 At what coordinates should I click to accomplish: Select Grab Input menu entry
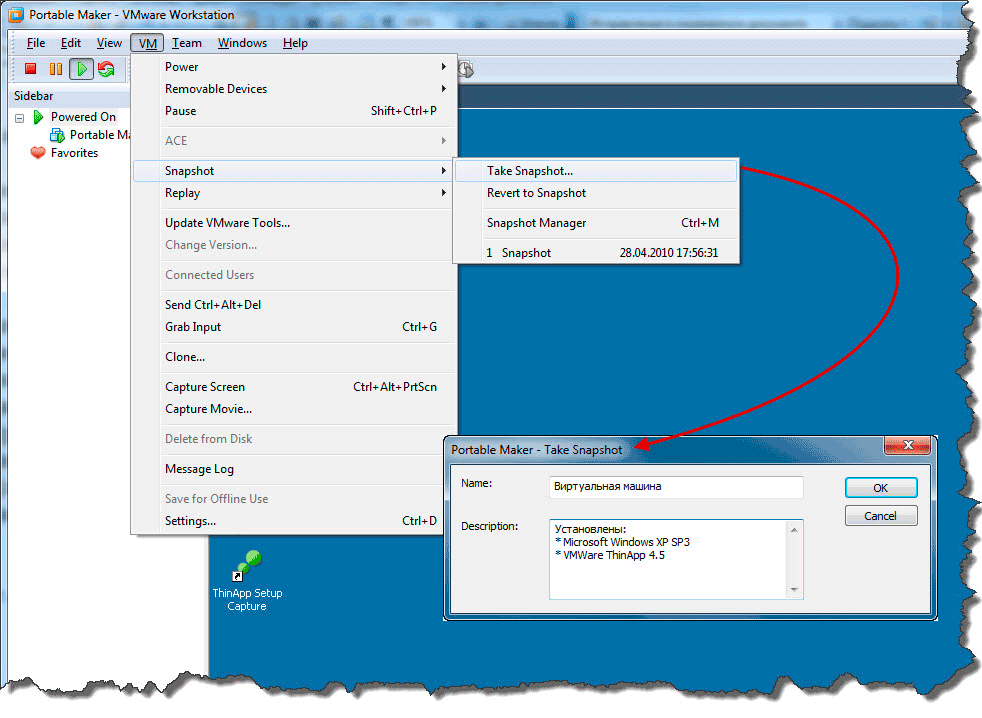(x=295, y=327)
